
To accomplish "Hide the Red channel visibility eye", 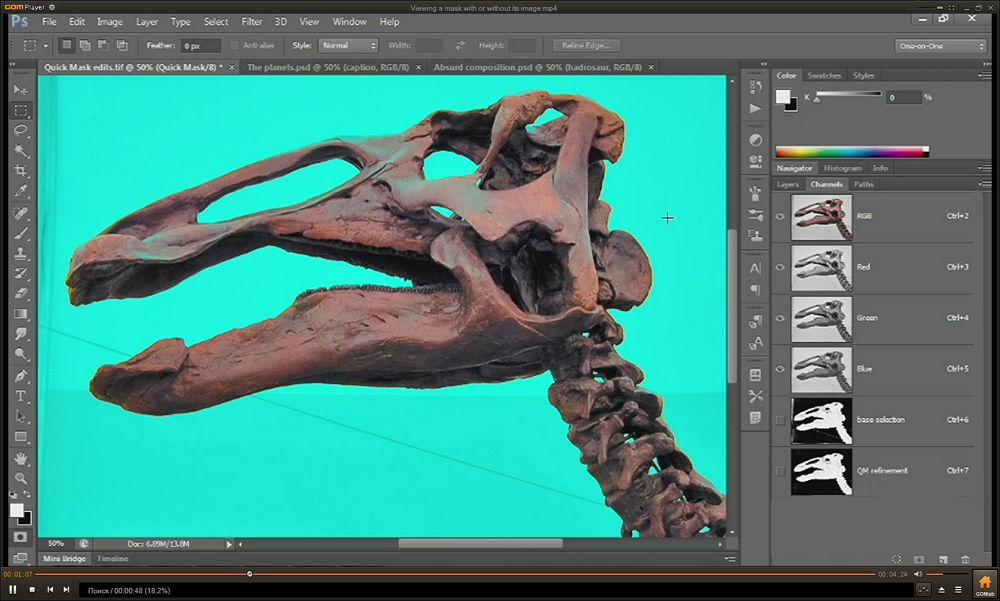I will click(780, 267).
